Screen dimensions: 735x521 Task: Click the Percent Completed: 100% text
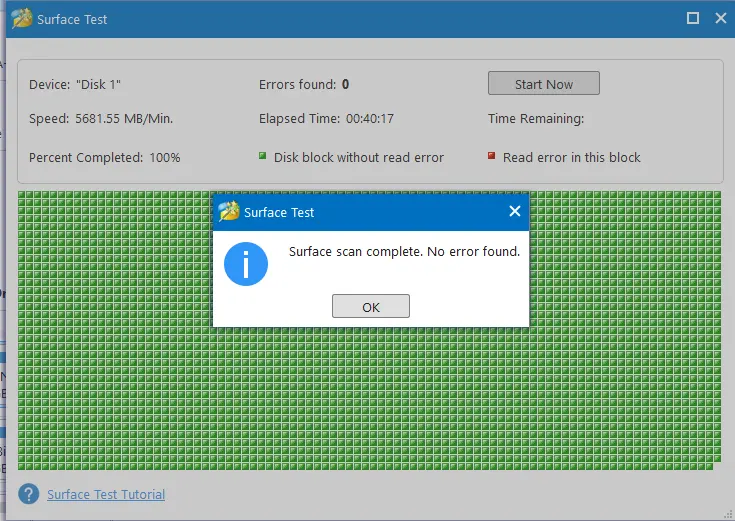click(x=105, y=158)
